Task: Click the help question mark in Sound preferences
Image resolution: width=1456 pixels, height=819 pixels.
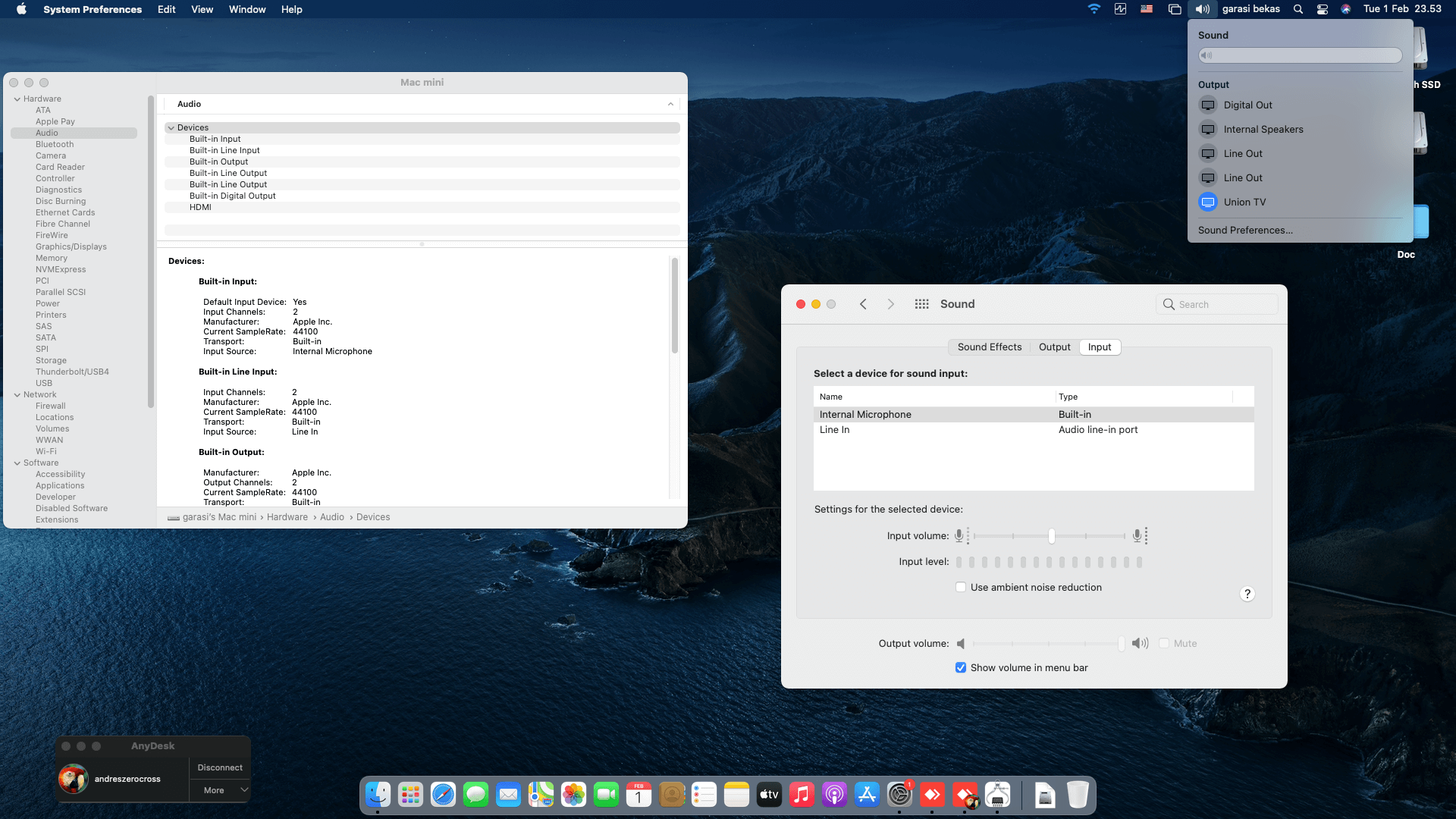Action: [x=1247, y=594]
